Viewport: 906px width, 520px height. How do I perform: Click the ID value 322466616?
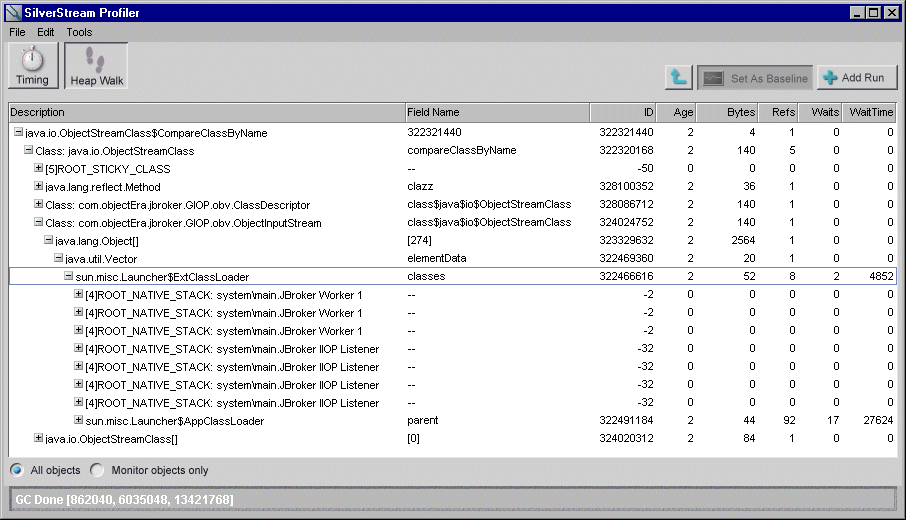click(x=626, y=276)
